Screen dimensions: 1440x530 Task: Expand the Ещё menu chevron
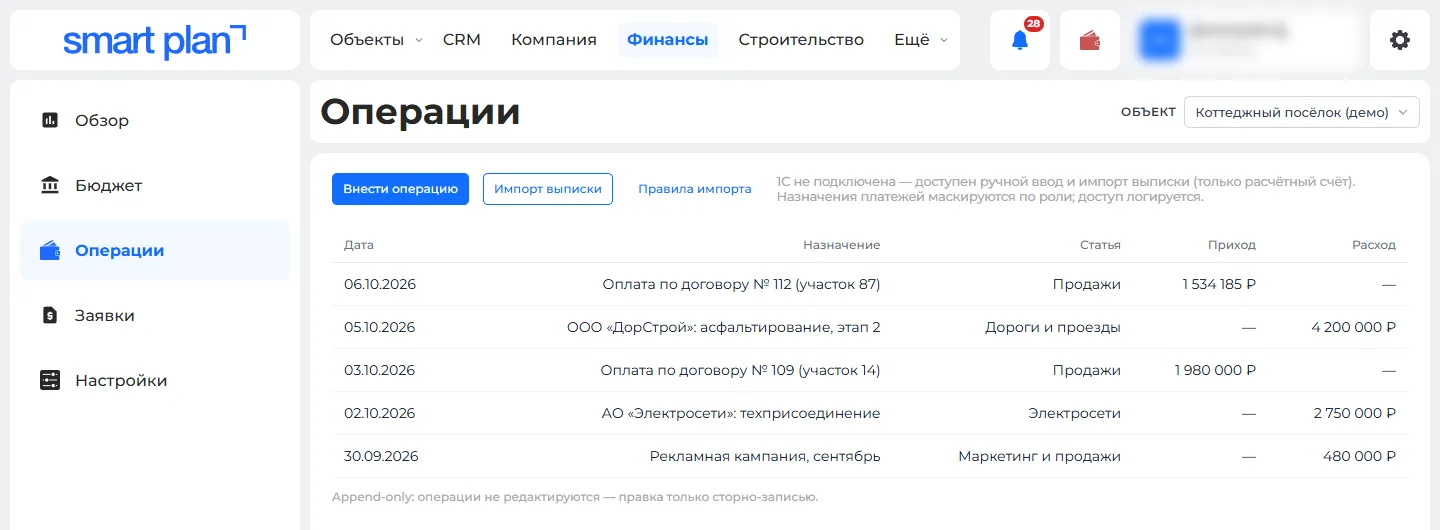944,41
